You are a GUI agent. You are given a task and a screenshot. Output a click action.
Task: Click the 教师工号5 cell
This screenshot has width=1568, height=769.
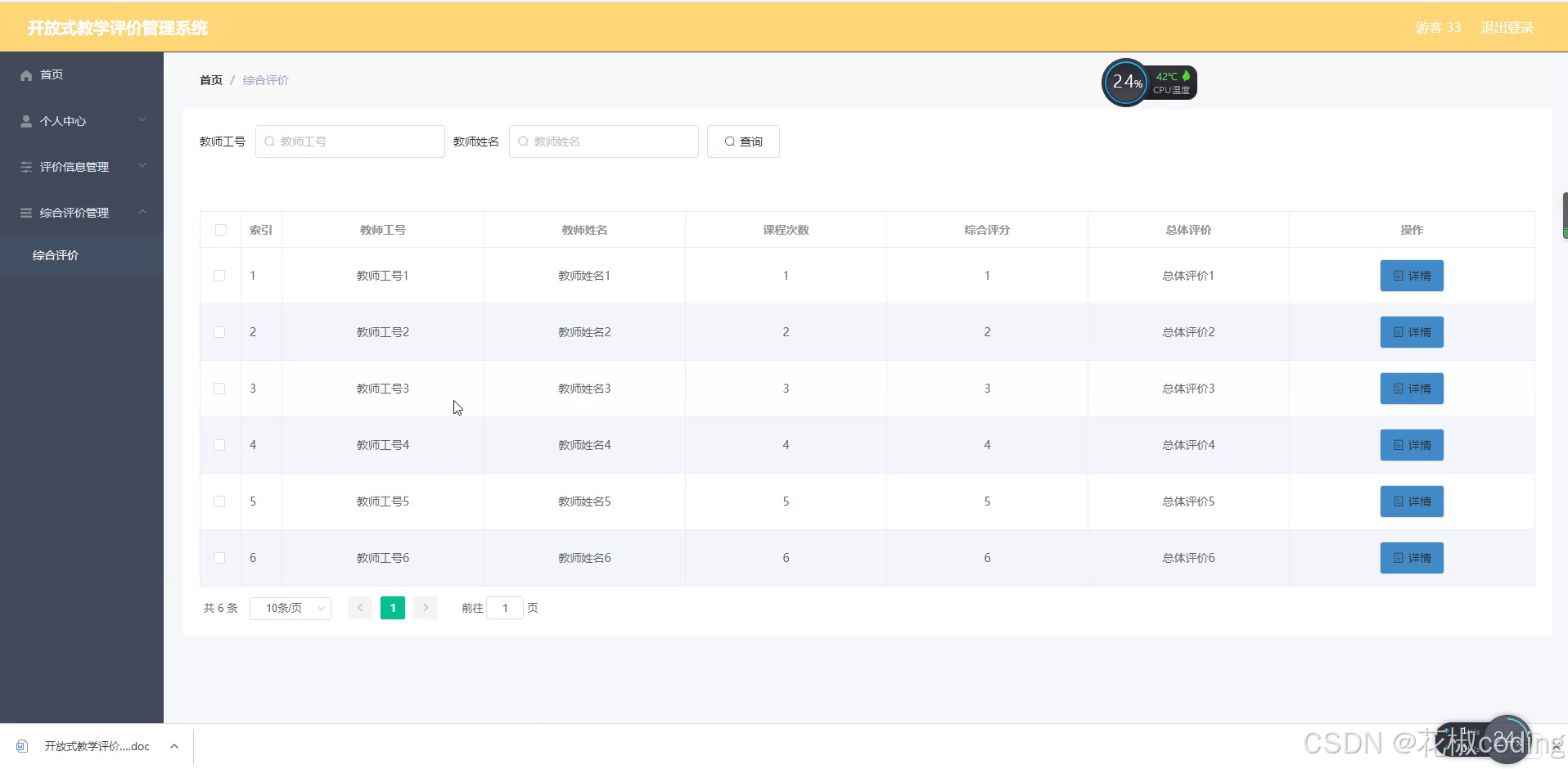383,501
